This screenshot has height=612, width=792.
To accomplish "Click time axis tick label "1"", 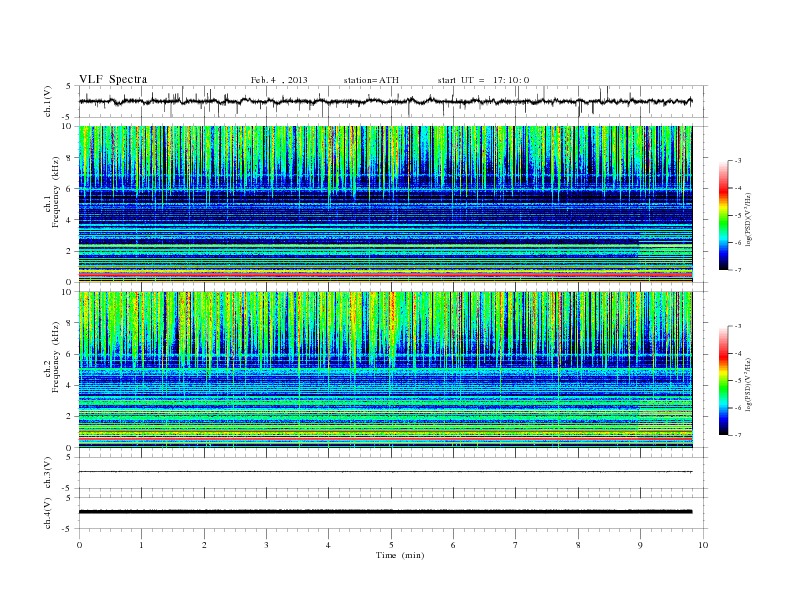I will 141,545.
